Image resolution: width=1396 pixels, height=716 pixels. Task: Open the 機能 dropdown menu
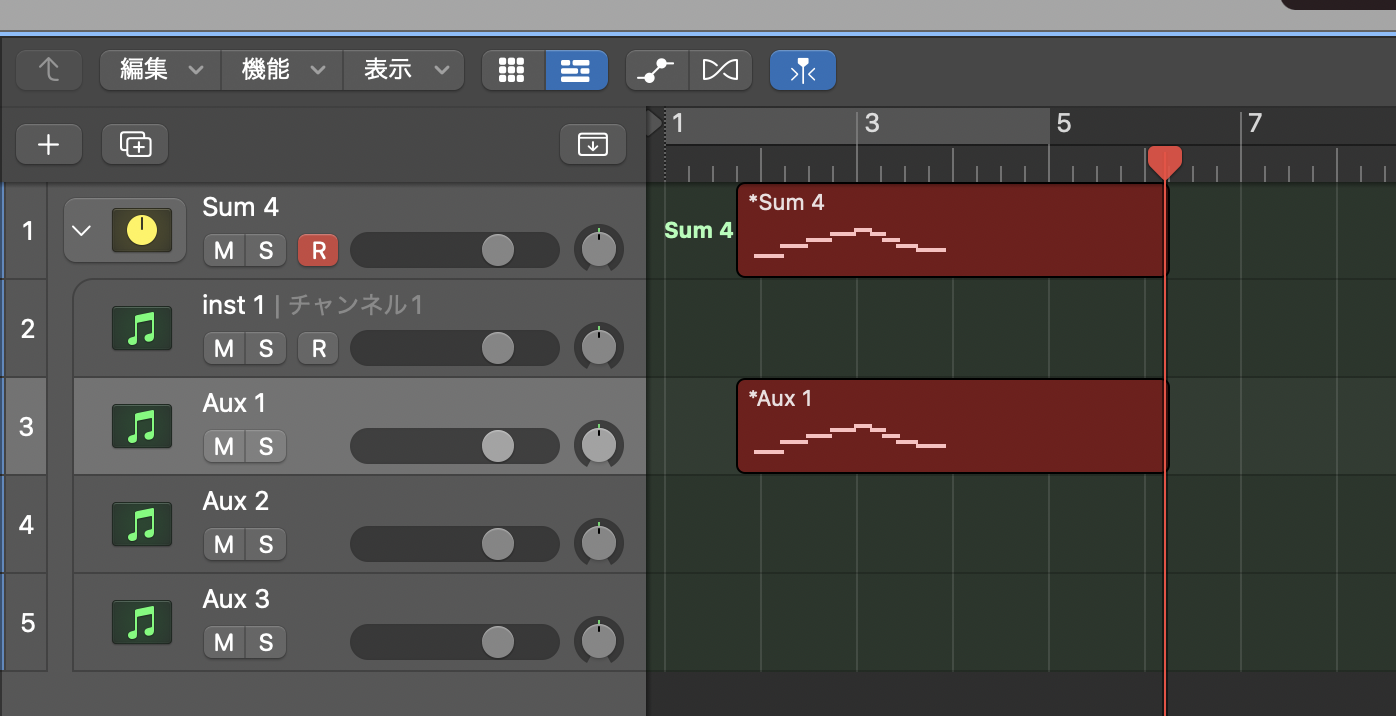tap(283, 70)
